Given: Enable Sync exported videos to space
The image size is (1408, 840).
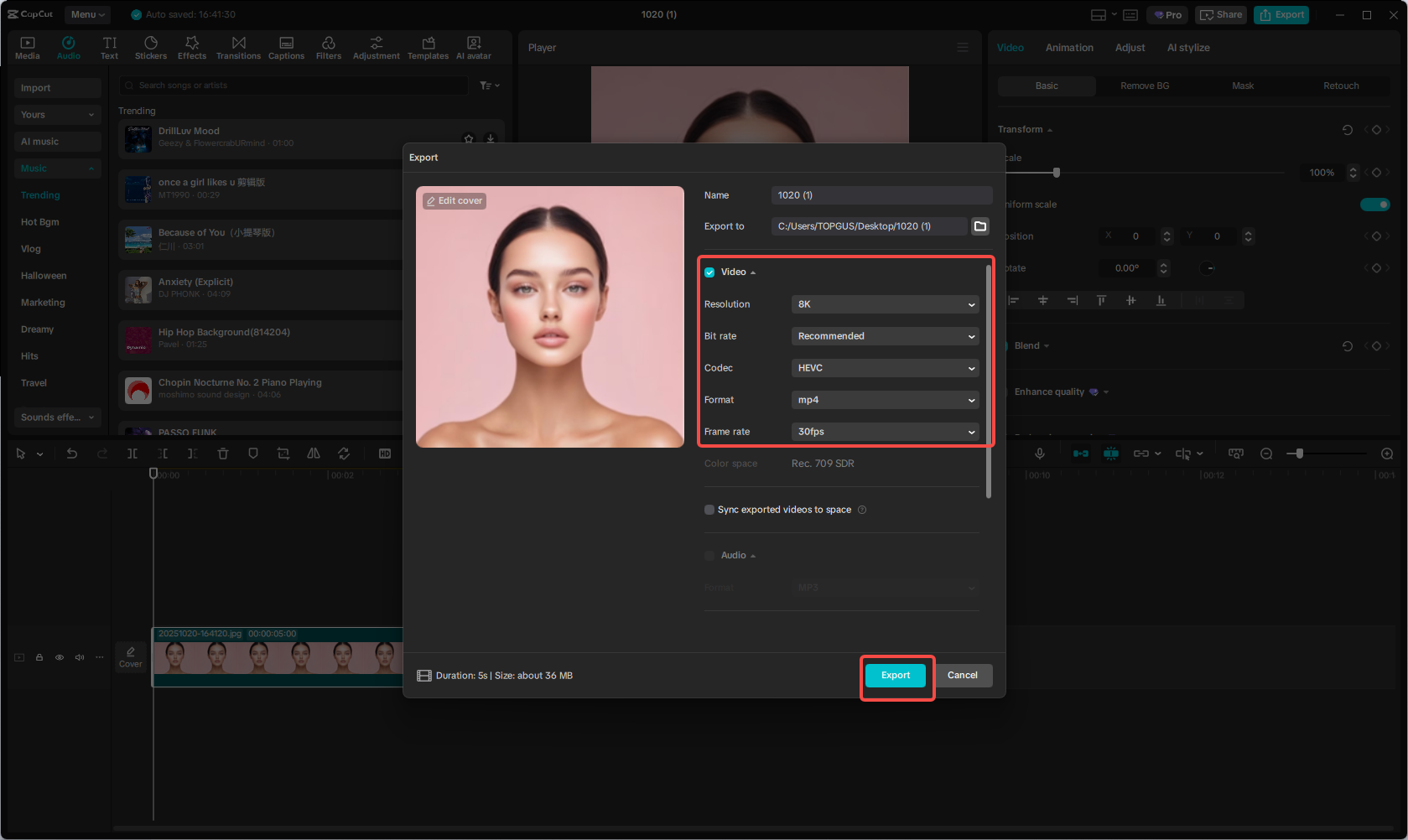Looking at the screenshot, I should [x=709, y=510].
